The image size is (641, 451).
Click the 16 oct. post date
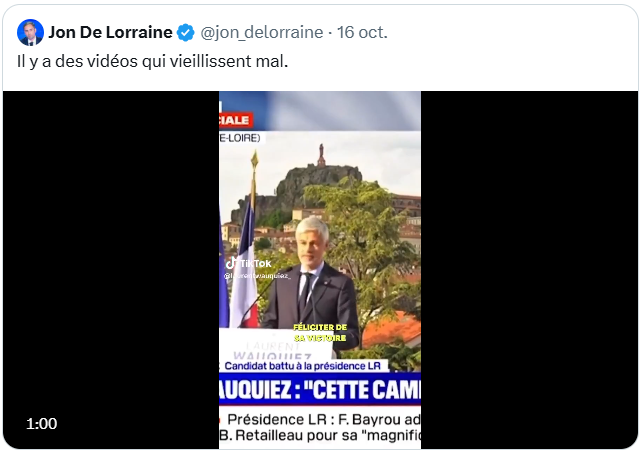click(x=364, y=32)
